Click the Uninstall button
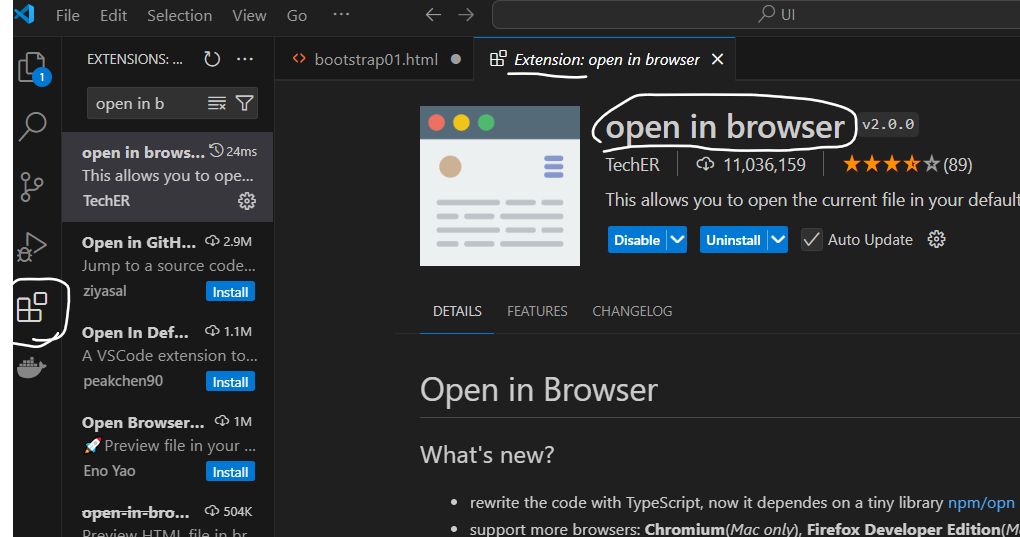The width and height of the screenshot is (1020, 537). click(x=733, y=240)
